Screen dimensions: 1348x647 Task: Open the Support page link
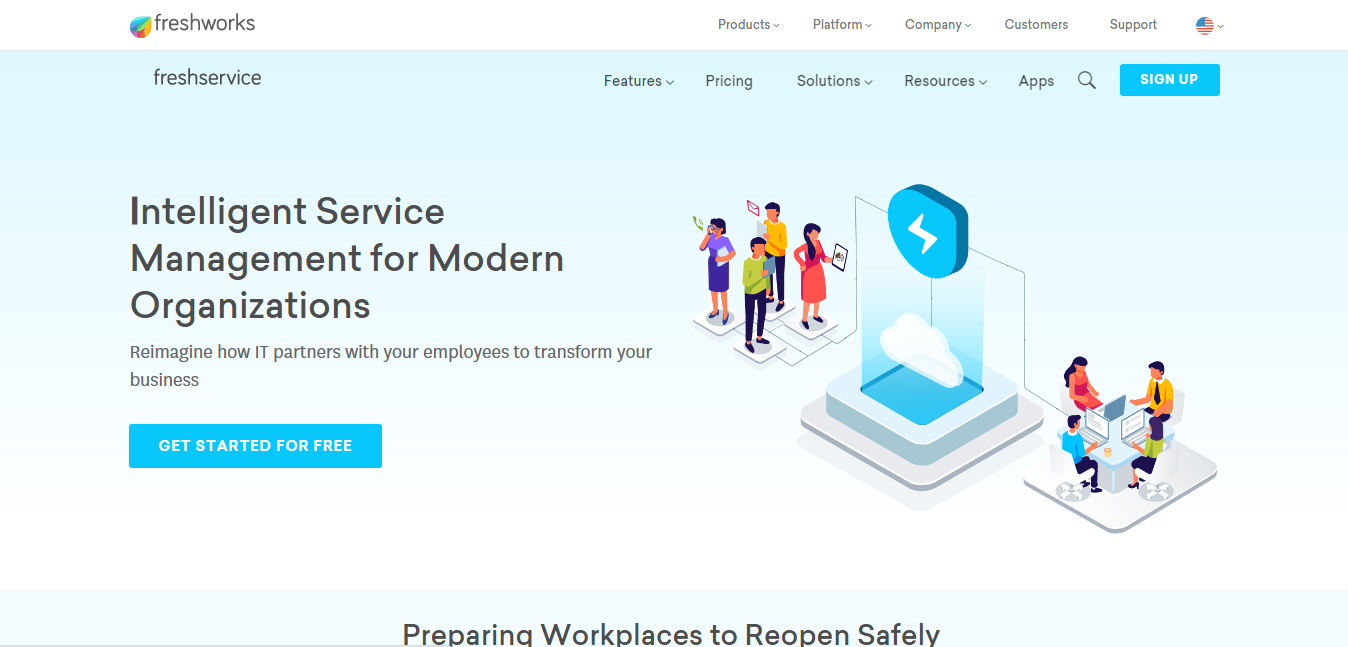click(x=1133, y=24)
